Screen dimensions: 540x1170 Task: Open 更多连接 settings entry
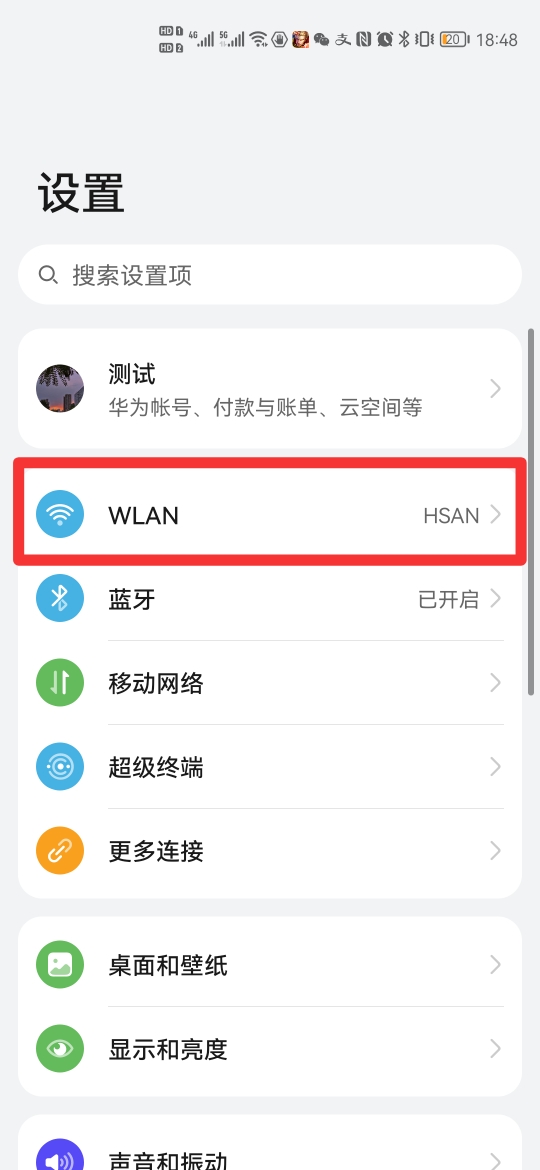click(x=270, y=851)
